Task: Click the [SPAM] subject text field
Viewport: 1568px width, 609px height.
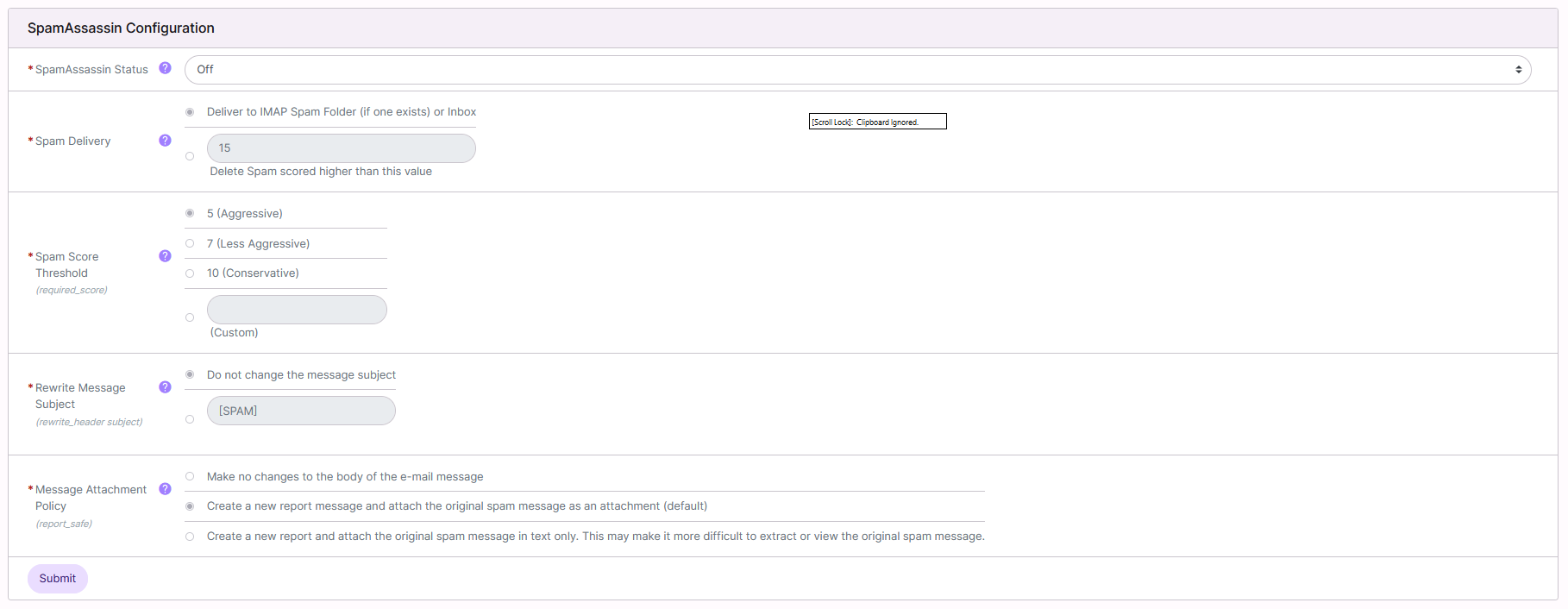Action: (301, 411)
